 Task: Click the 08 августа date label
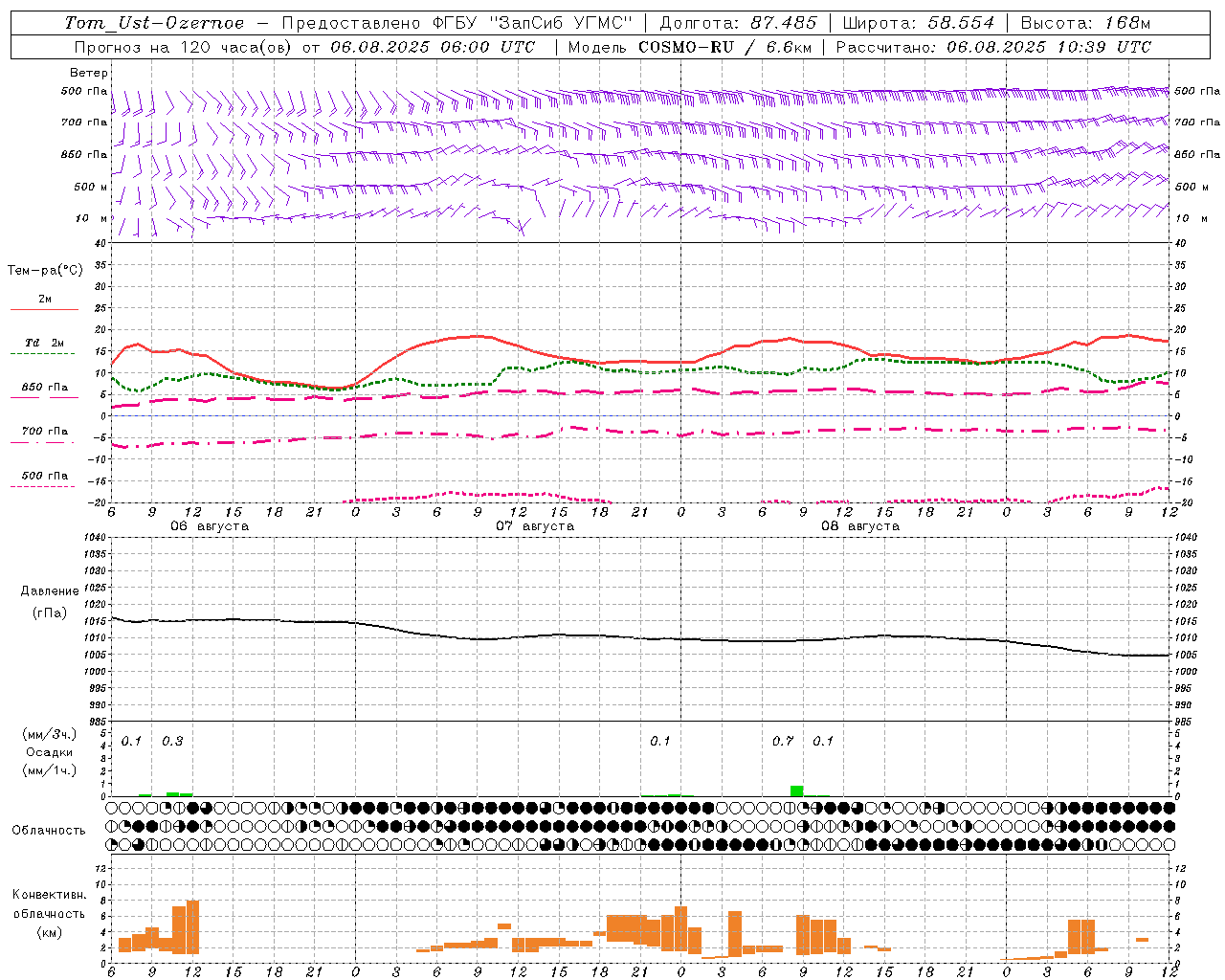point(860,526)
